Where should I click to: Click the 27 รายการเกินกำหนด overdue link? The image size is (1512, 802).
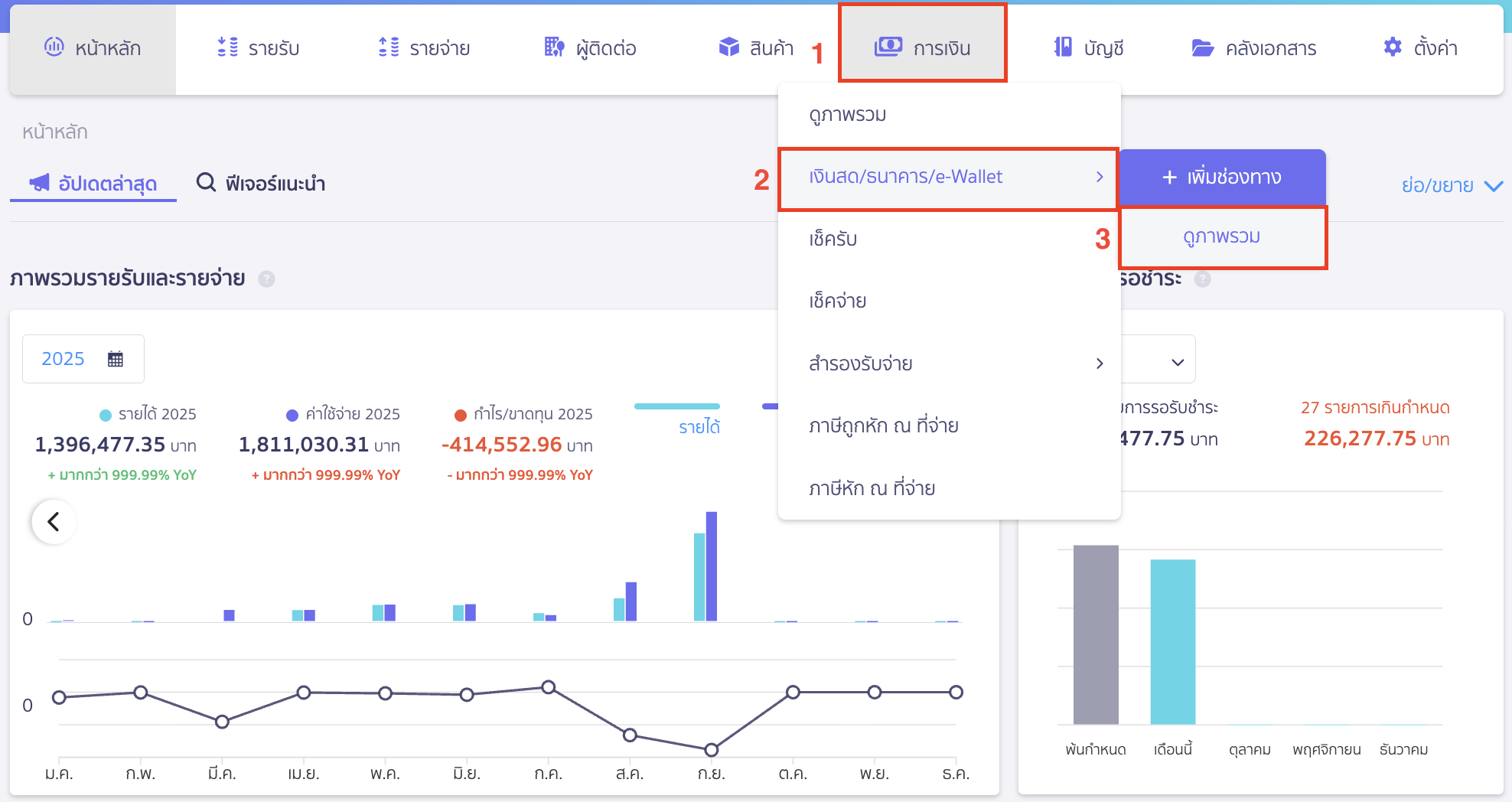click(x=1375, y=407)
